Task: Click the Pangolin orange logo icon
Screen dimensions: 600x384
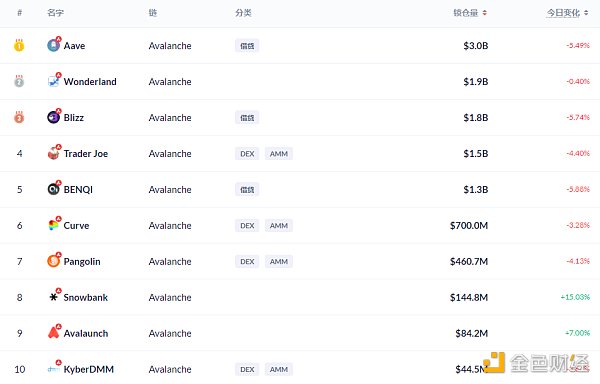Action: pyautogui.click(x=54, y=261)
